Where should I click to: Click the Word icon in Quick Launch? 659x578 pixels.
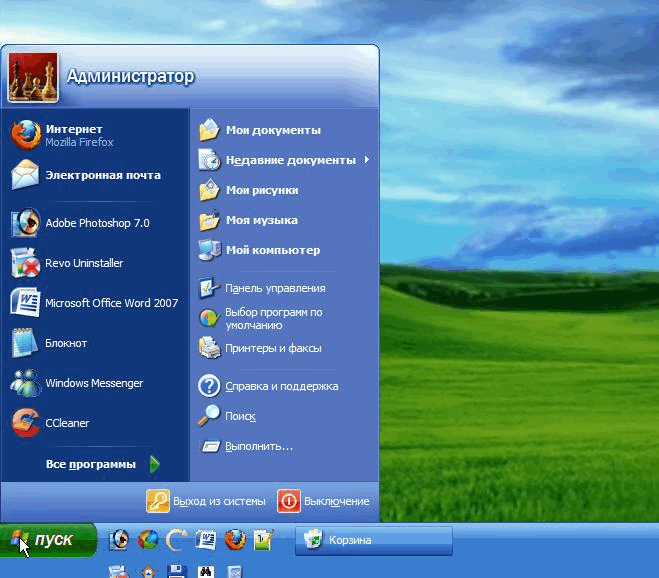pyautogui.click(x=206, y=540)
